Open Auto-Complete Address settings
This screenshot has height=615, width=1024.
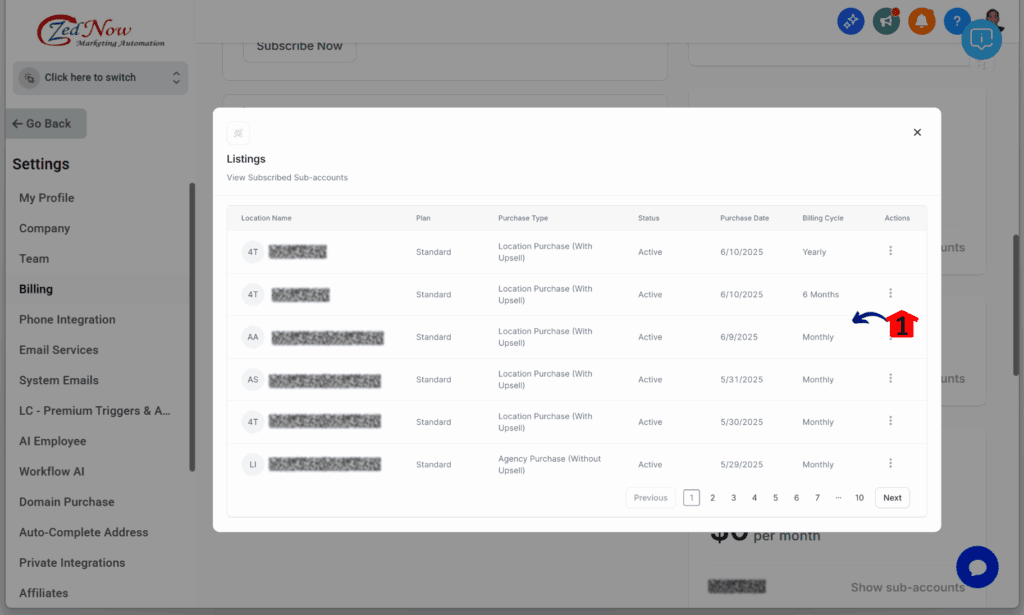84,532
